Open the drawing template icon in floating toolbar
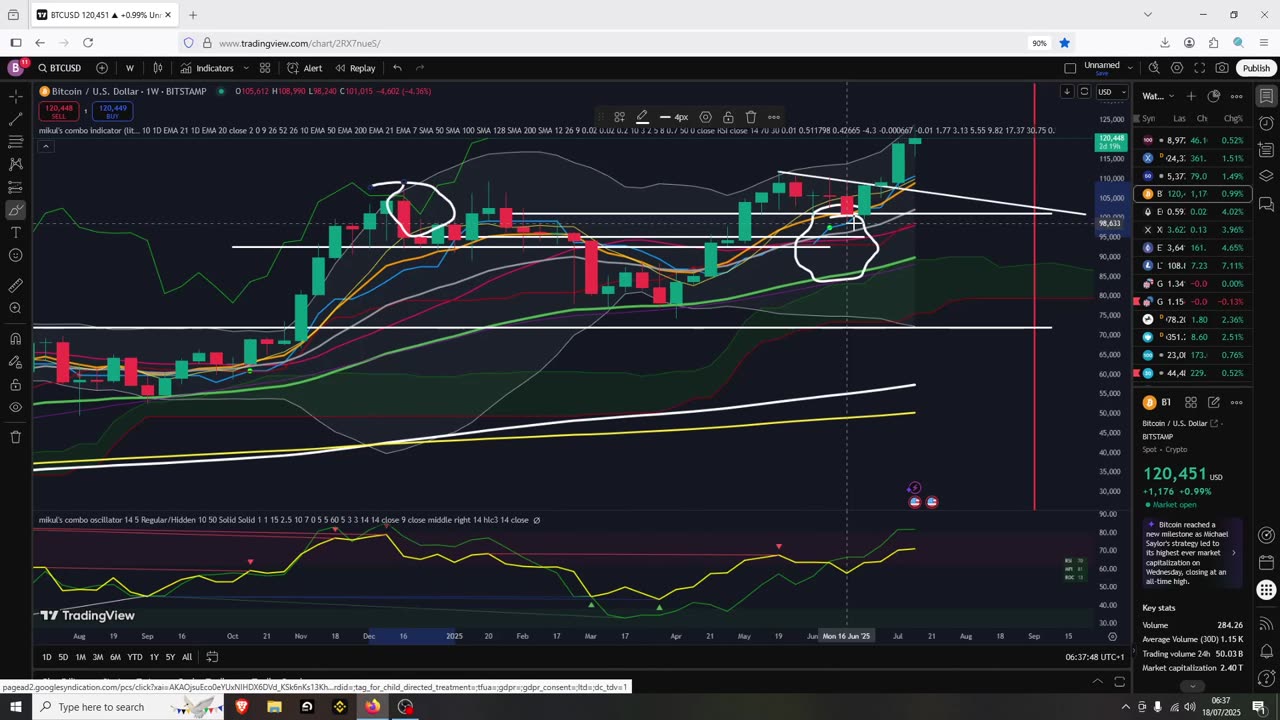Screen dimensions: 1280x720 [x=619, y=117]
